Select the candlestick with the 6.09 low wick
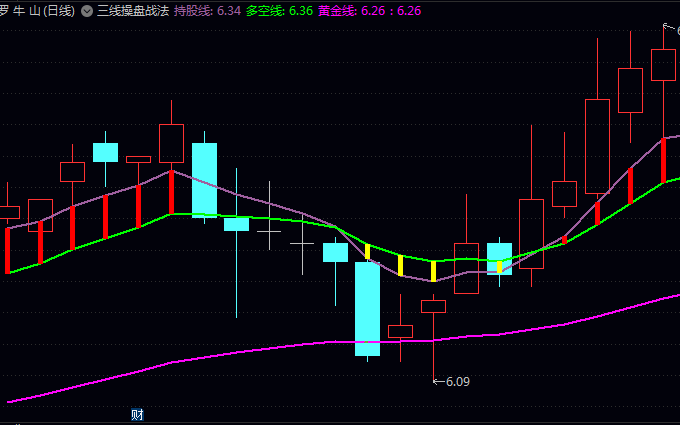The image size is (680, 425). [434, 306]
